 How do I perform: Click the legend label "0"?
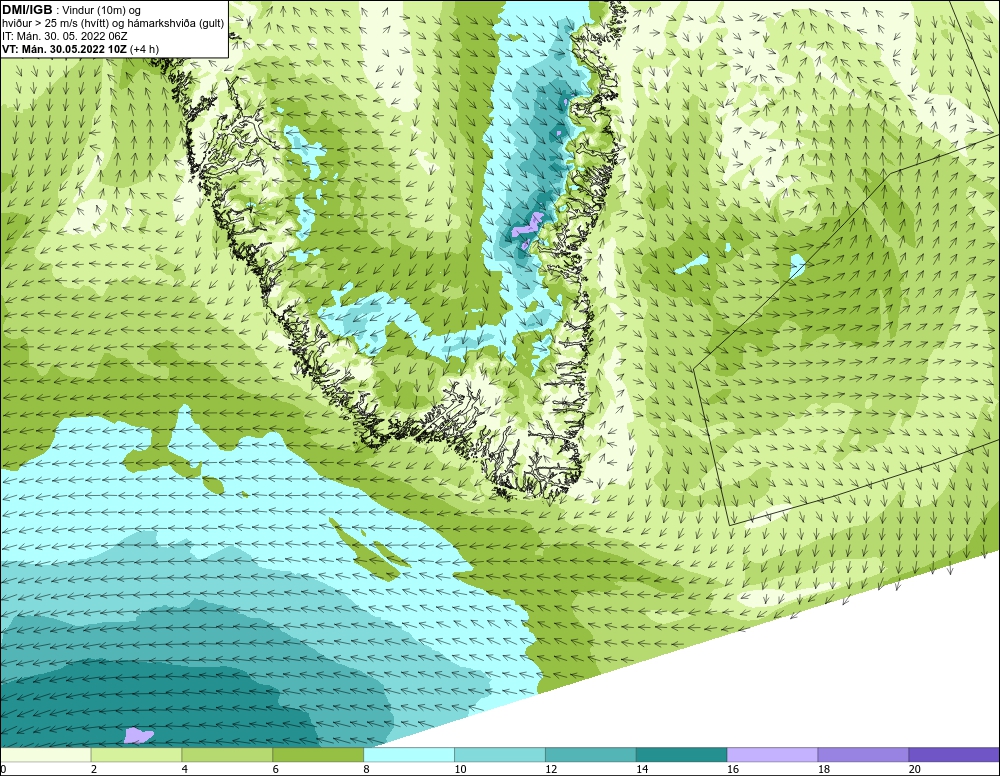pyautogui.click(x=3, y=769)
